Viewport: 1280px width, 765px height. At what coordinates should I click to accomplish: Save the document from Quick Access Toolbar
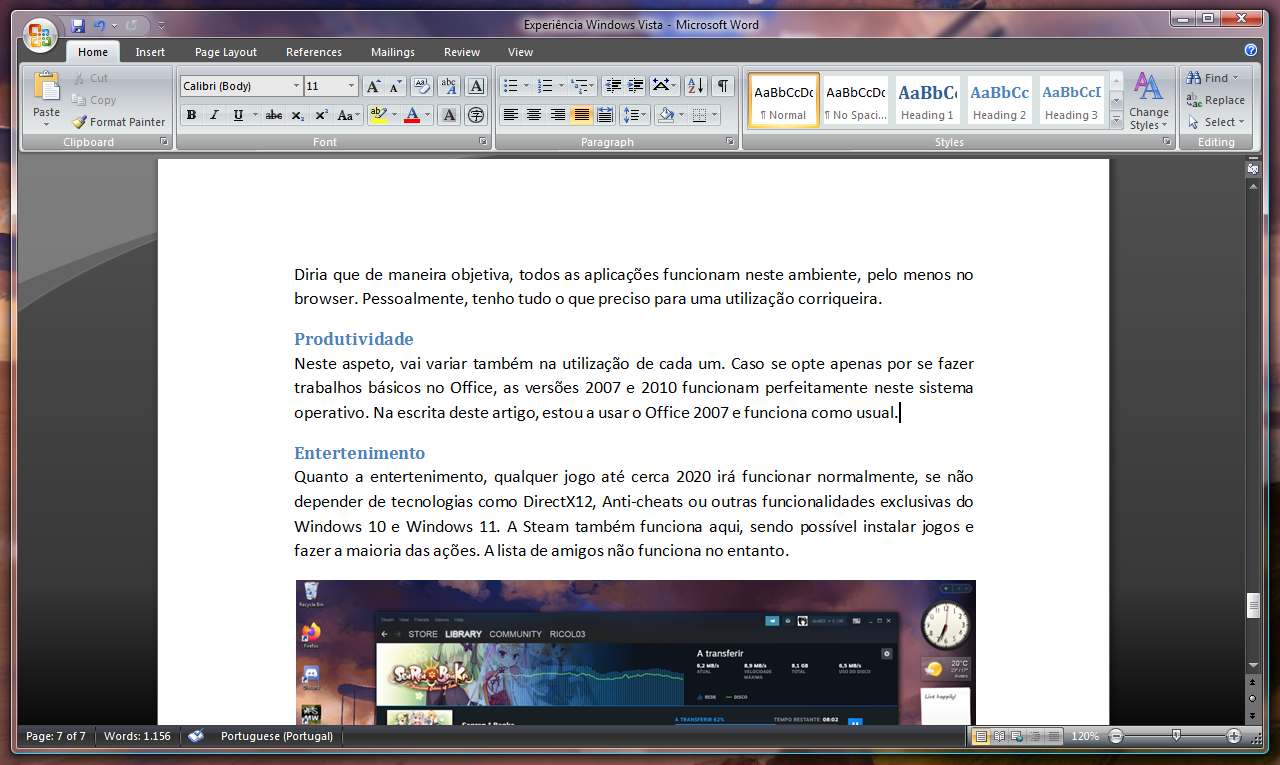[78, 25]
